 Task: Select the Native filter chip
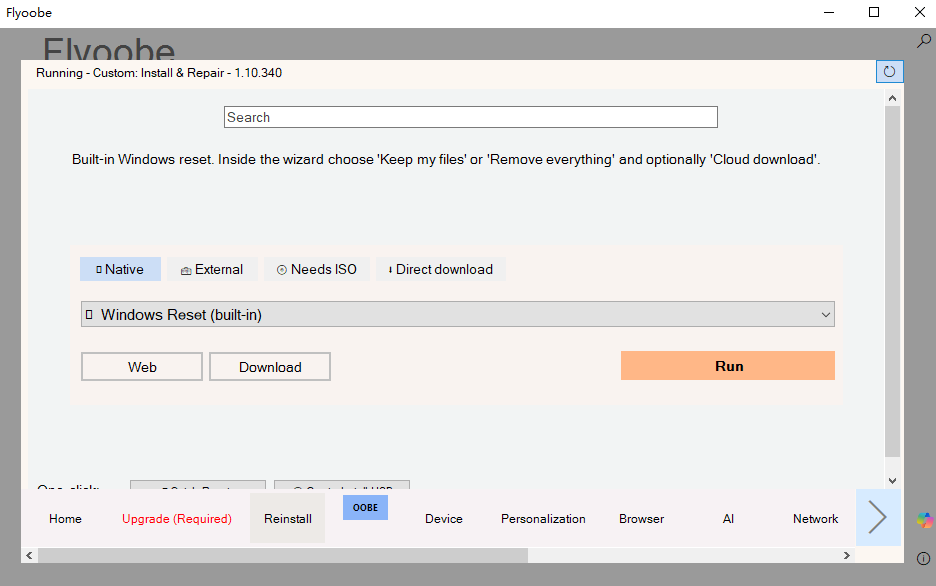click(x=120, y=269)
